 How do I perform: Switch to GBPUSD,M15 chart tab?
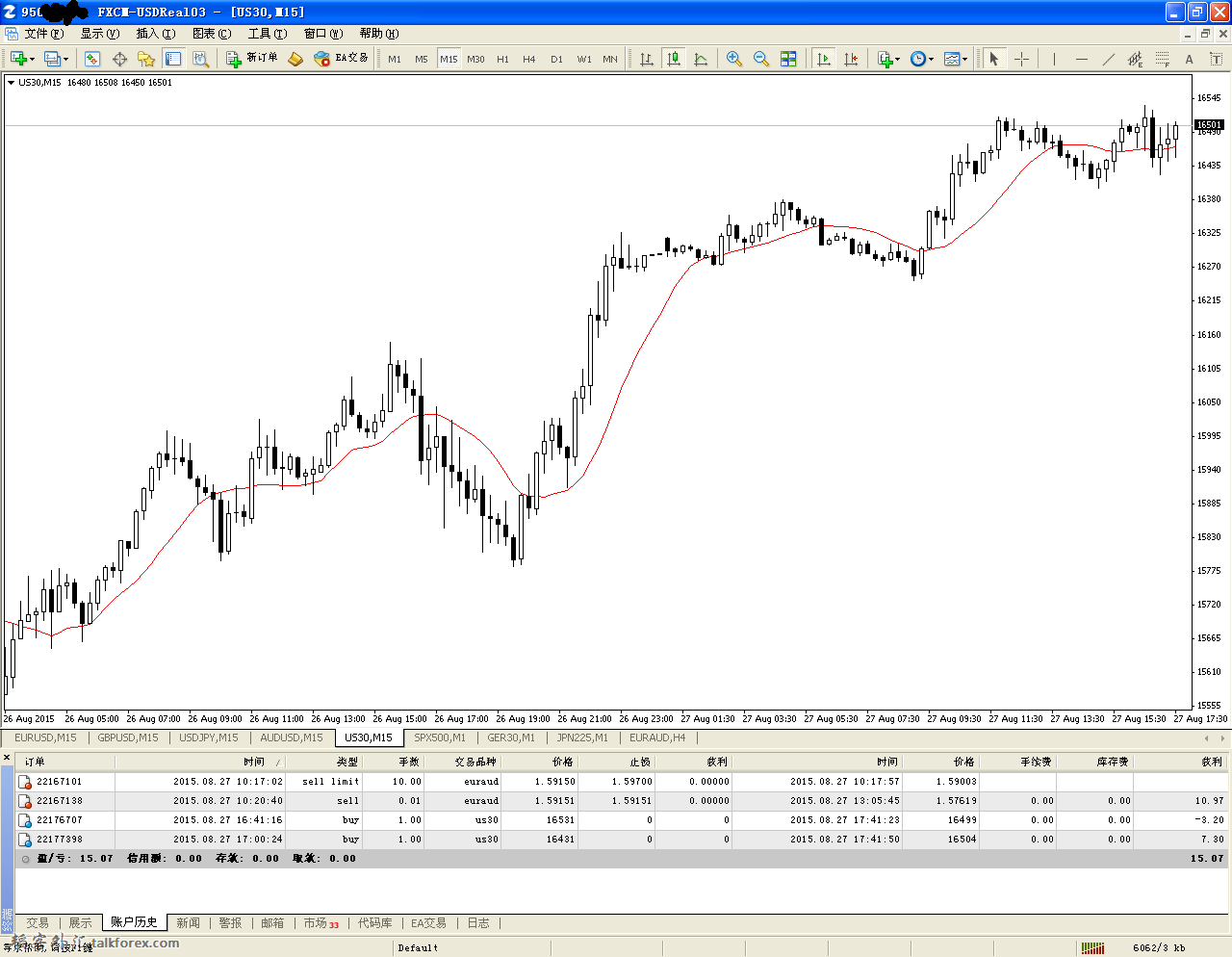click(x=128, y=737)
